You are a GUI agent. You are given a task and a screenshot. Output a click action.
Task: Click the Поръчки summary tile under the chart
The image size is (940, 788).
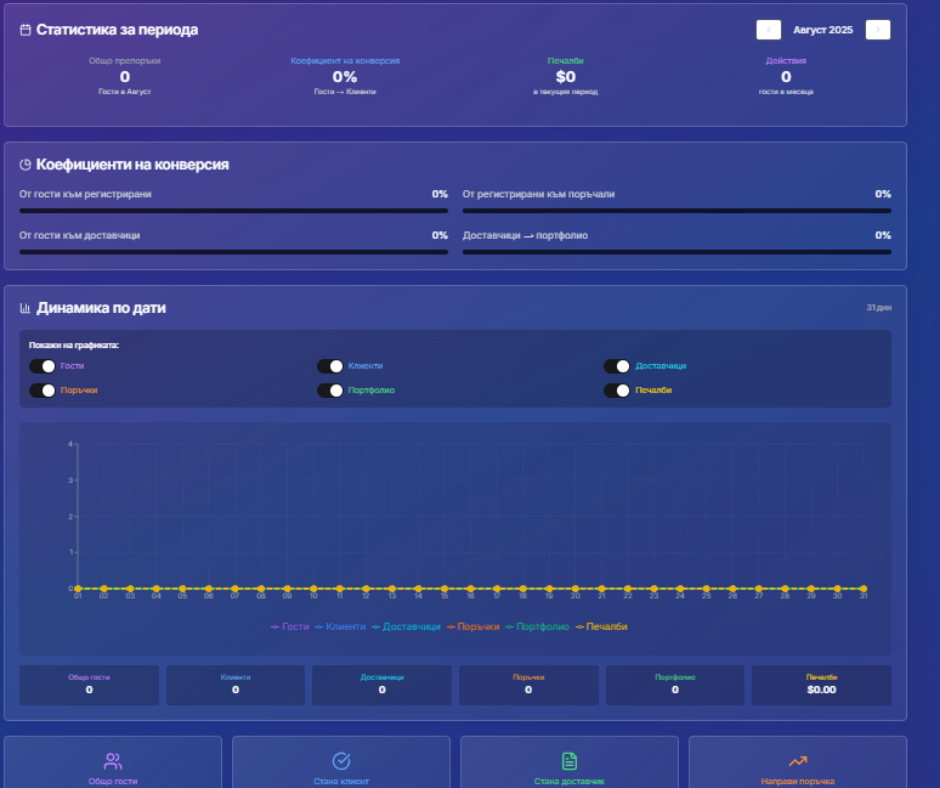[529, 685]
